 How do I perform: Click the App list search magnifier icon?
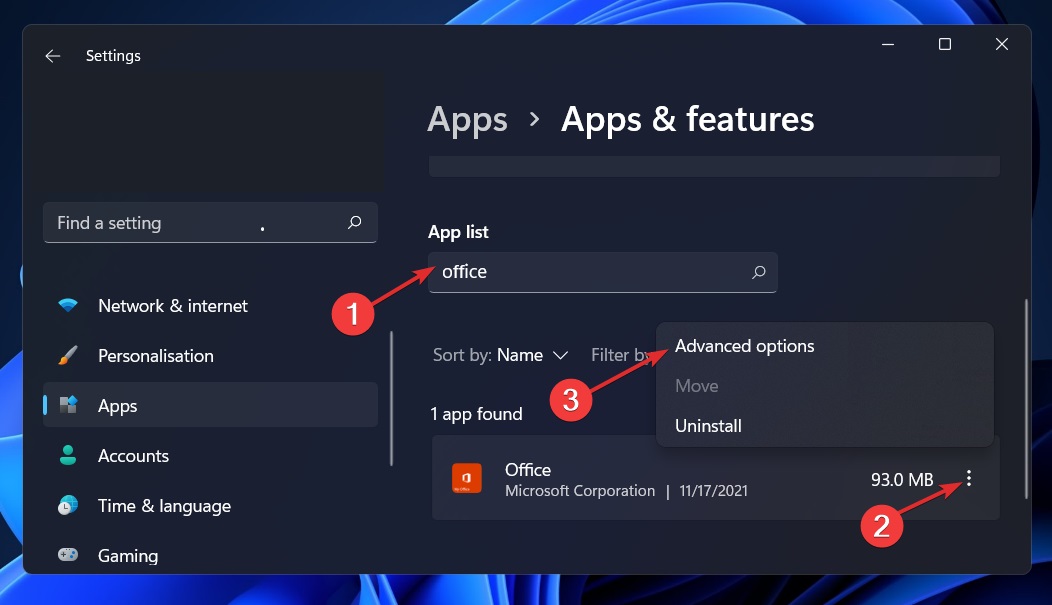pyautogui.click(x=759, y=272)
